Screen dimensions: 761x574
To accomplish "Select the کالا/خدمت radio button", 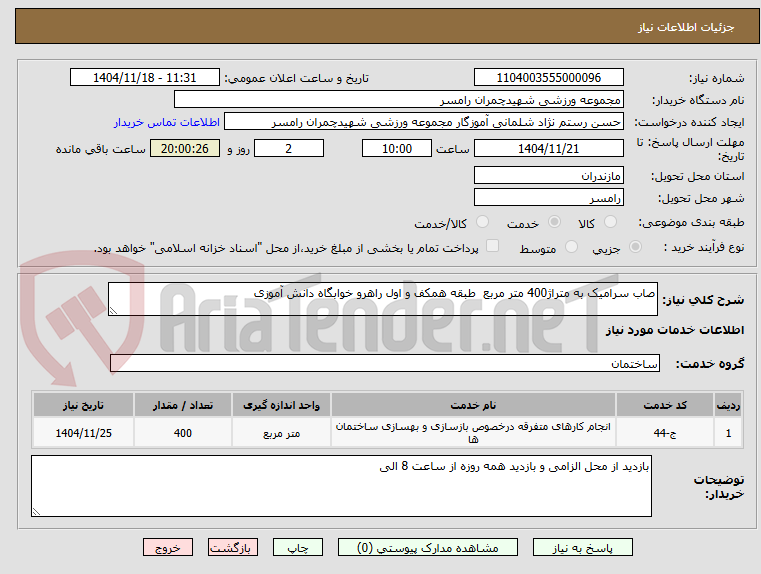I will (482, 222).
